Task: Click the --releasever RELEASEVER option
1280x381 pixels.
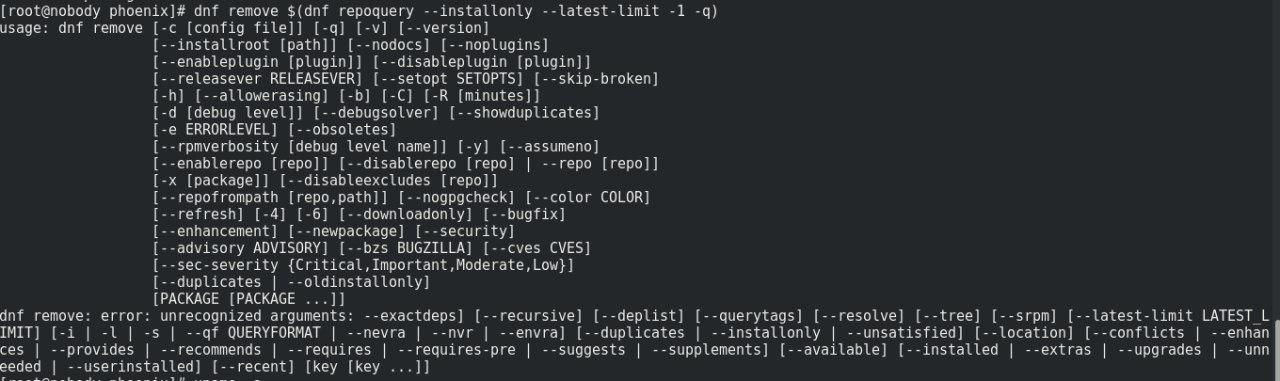Action: click(258, 80)
